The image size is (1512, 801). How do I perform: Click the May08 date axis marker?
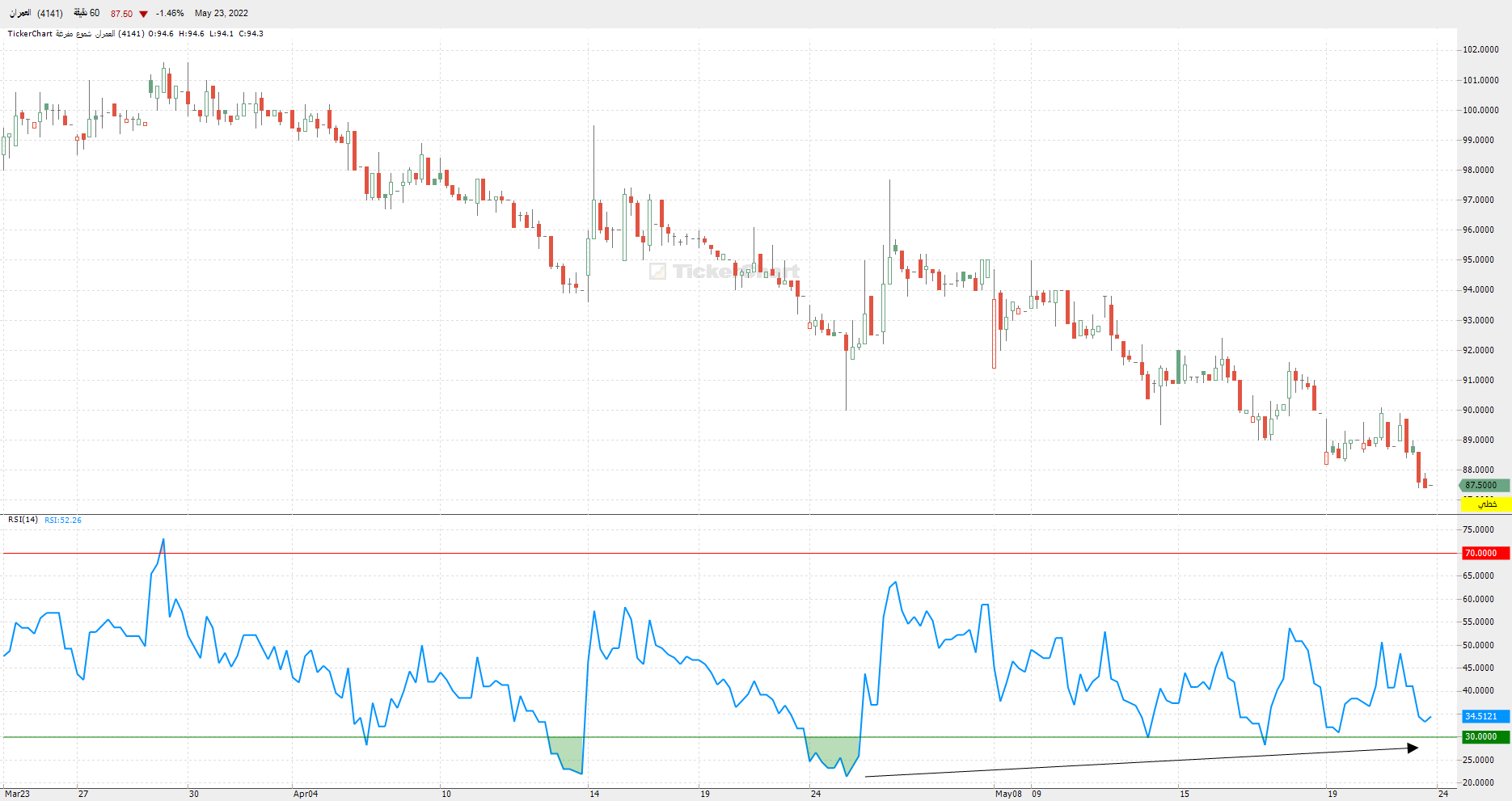[1008, 794]
